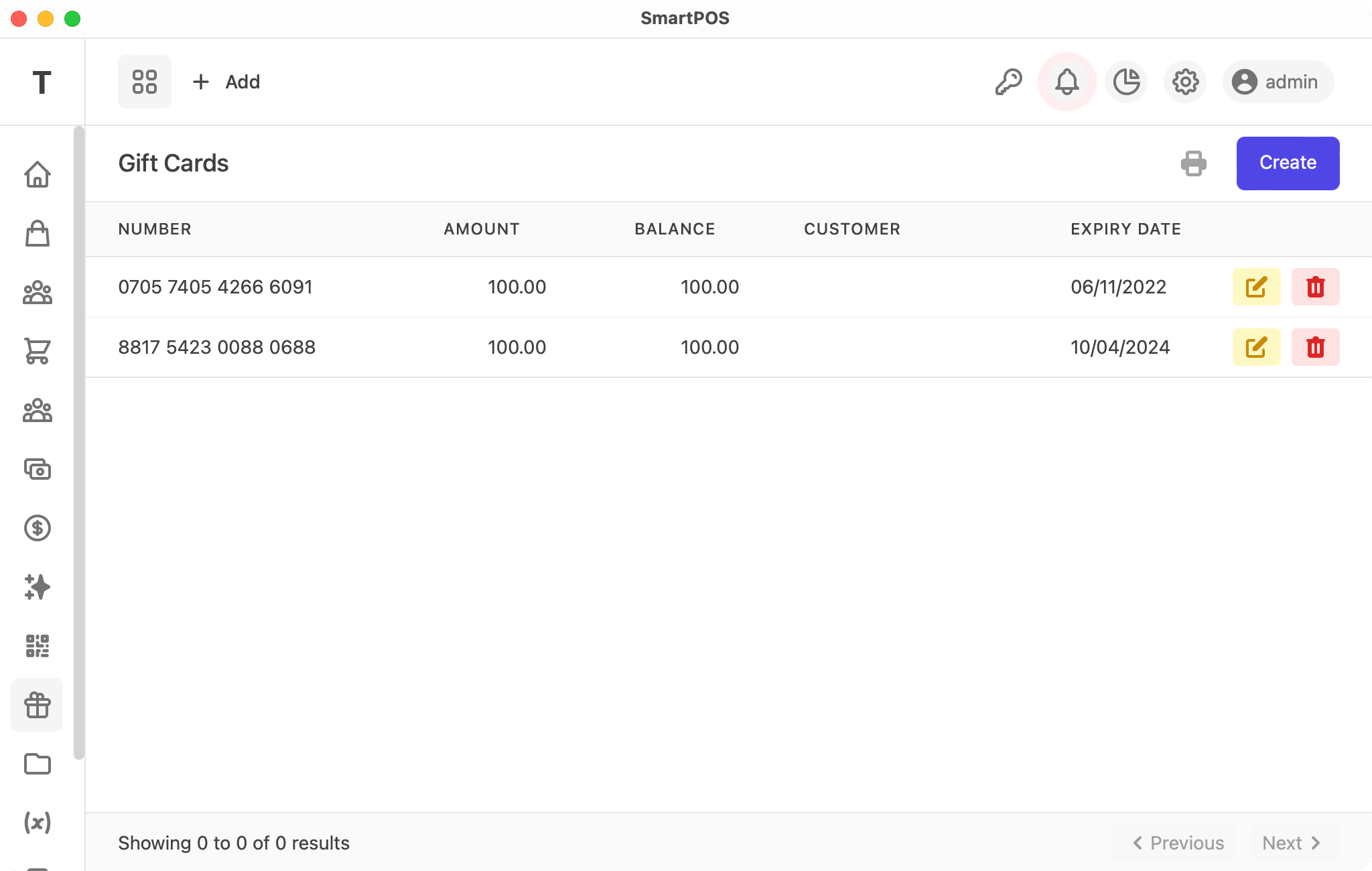
Task: Delete gift card 8817 5423 0088 0688
Action: (x=1315, y=347)
